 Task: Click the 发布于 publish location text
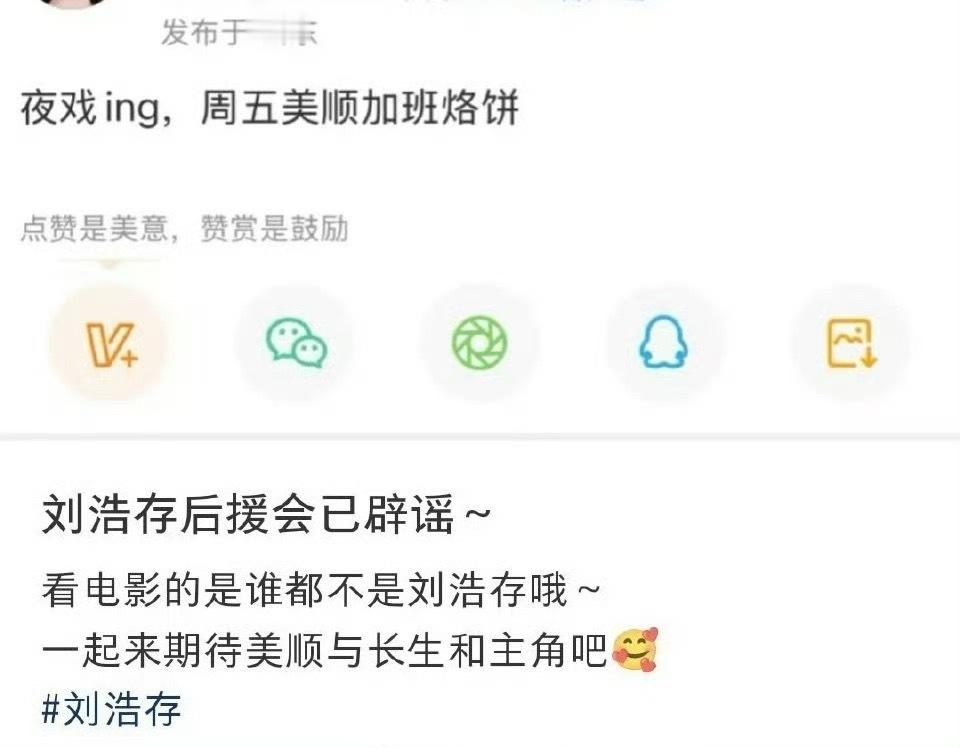(x=204, y=32)
